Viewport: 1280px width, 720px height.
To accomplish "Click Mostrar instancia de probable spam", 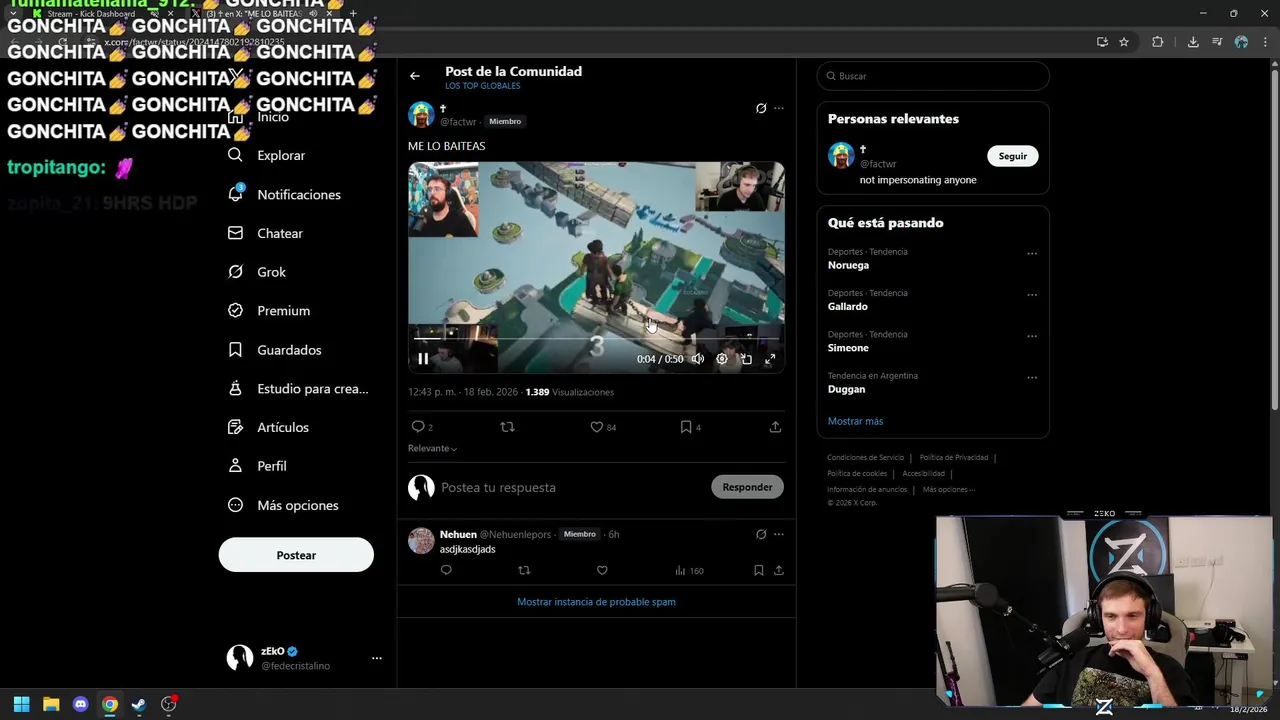I will (596, 602).
